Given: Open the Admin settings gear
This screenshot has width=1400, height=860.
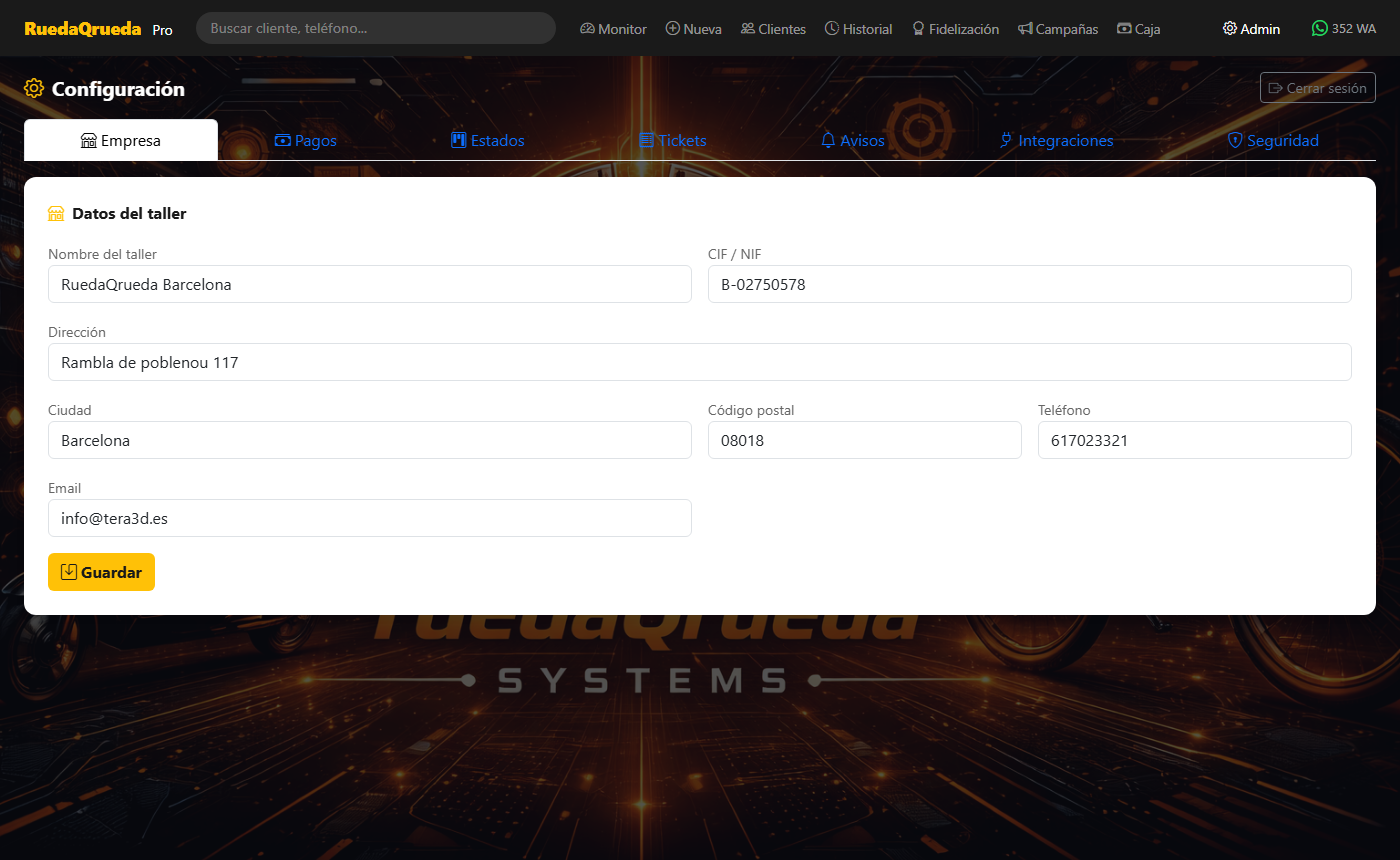Looking at the screenshot, I should click(1229, 29).
